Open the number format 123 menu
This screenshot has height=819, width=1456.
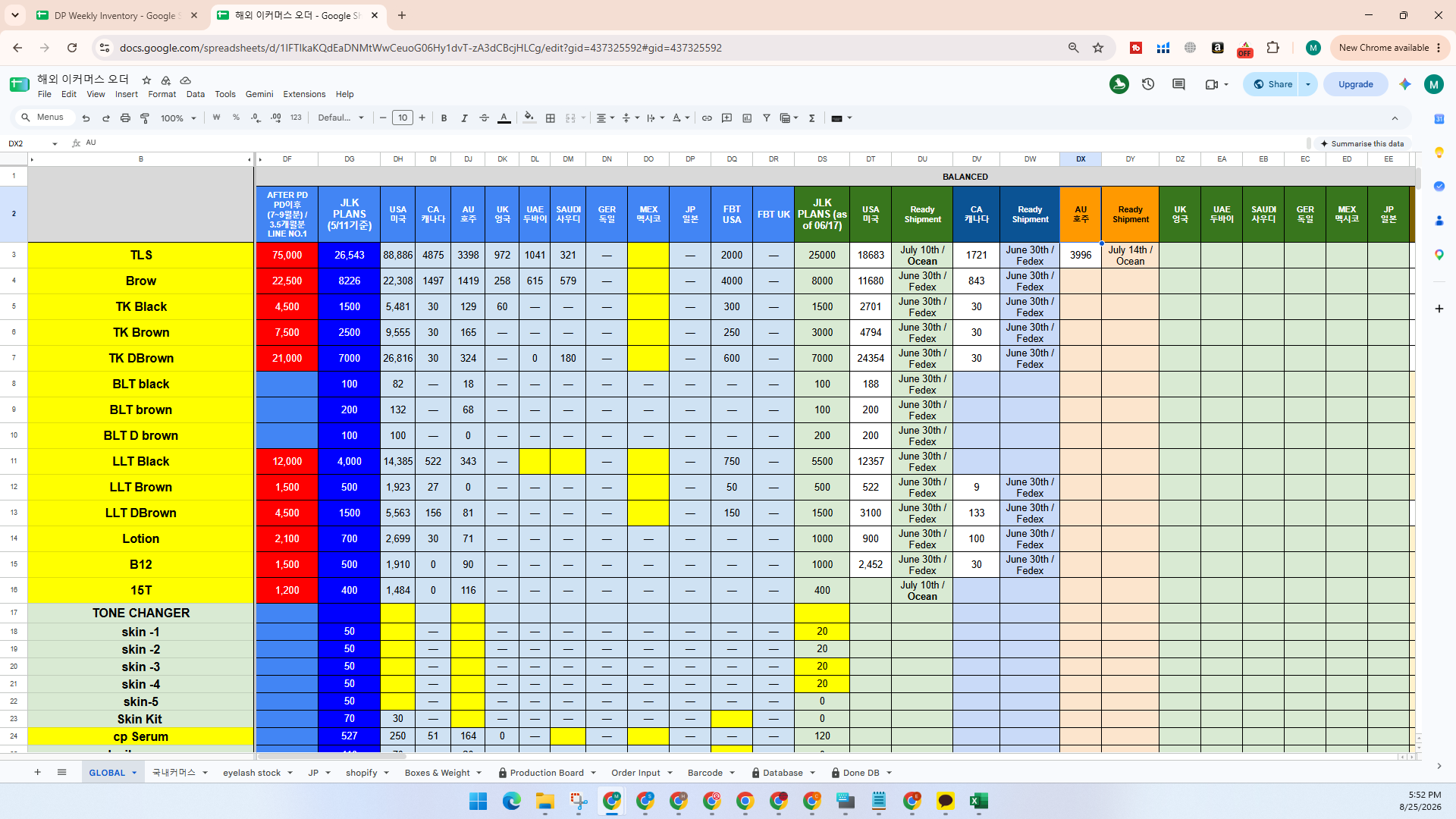pyautogui.click(x=296, y=118)
